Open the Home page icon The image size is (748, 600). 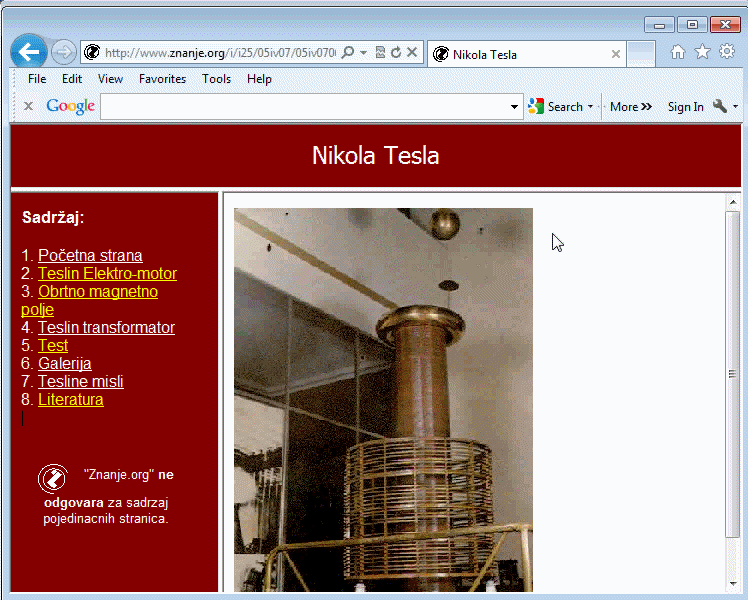pos(678,52)
